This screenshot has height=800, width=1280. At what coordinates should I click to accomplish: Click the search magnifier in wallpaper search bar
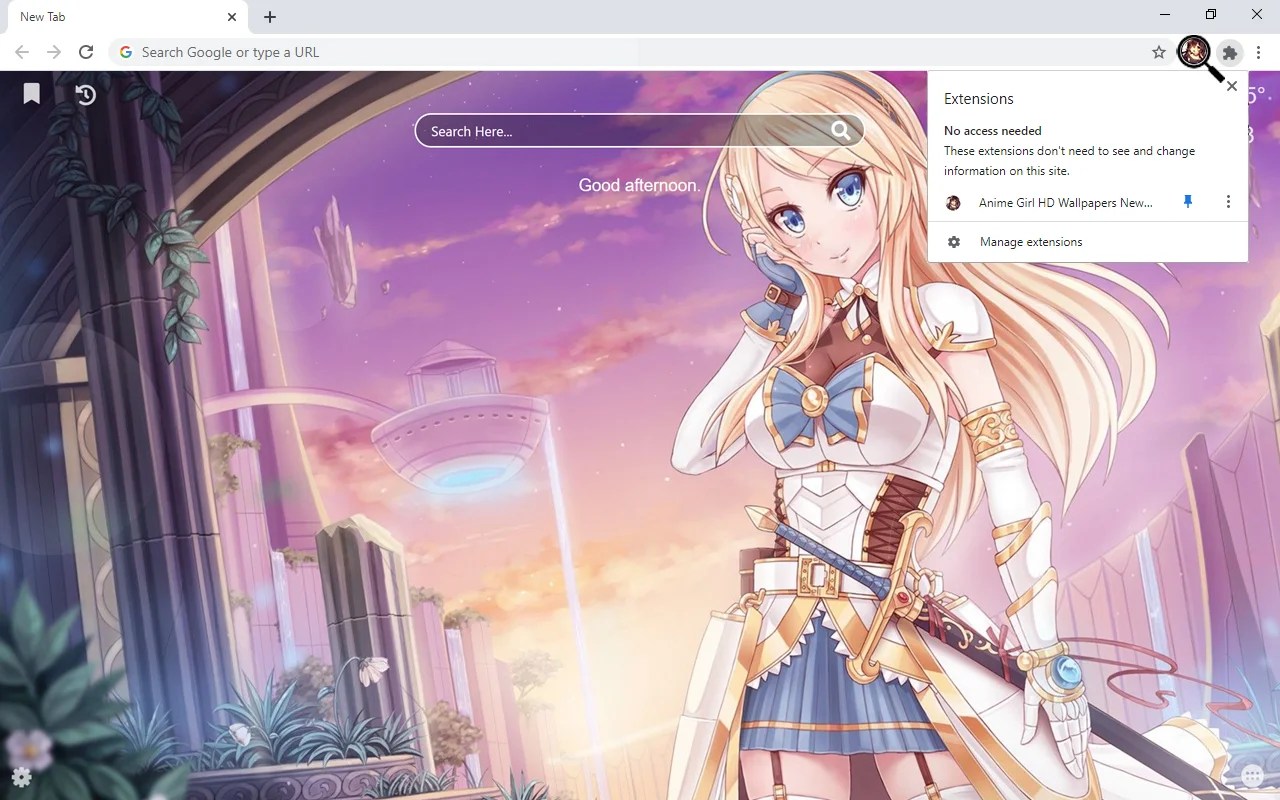[840, 130]
